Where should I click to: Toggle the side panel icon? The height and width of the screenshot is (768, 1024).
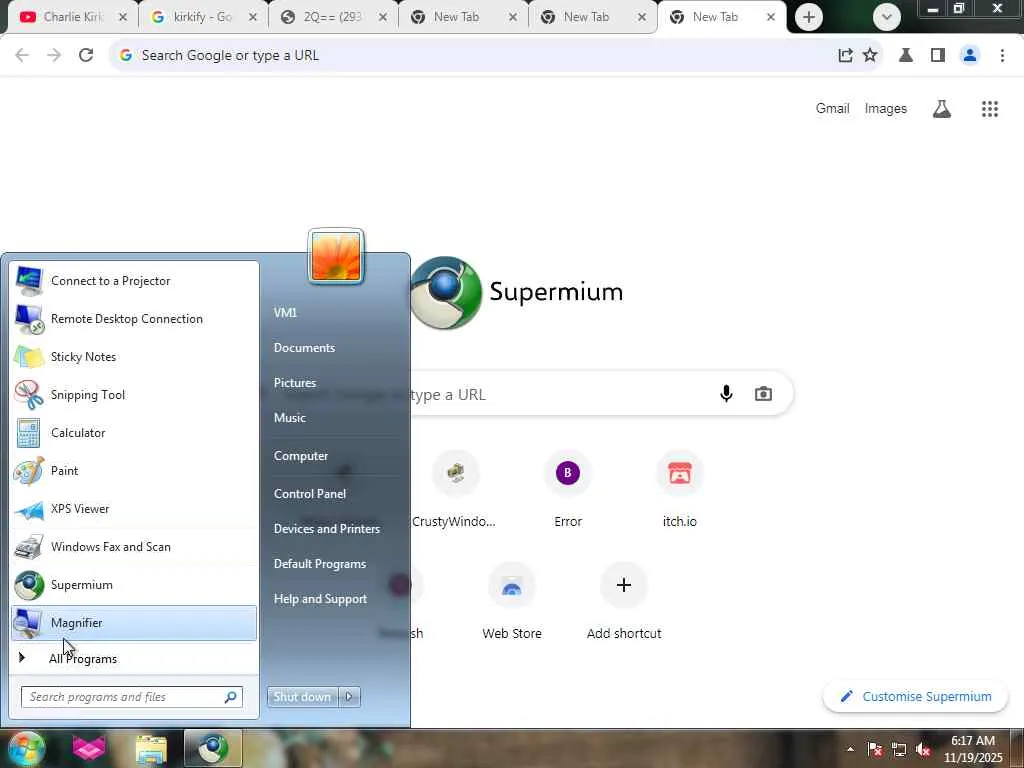938,56
